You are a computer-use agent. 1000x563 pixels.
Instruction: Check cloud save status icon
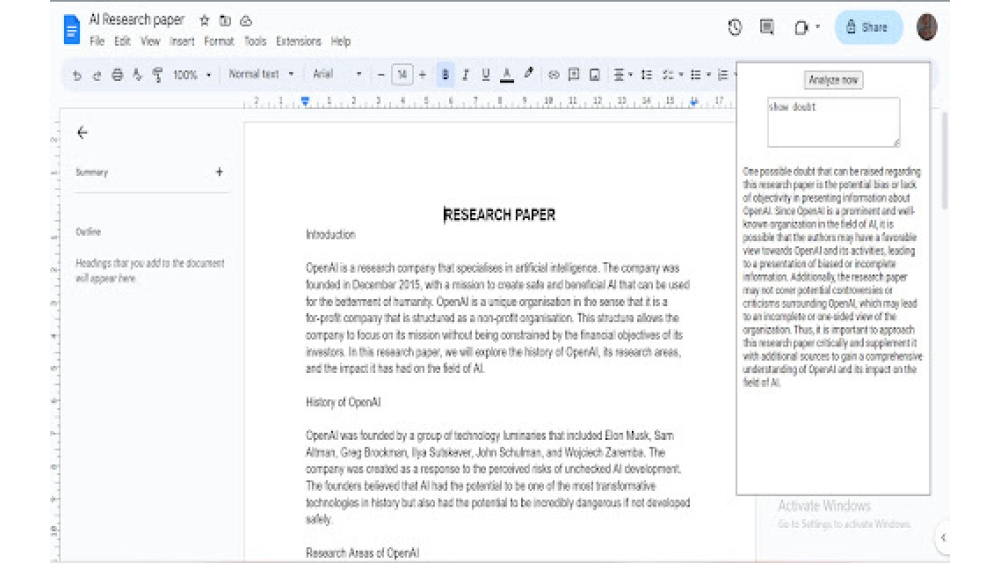click(246, 20)
